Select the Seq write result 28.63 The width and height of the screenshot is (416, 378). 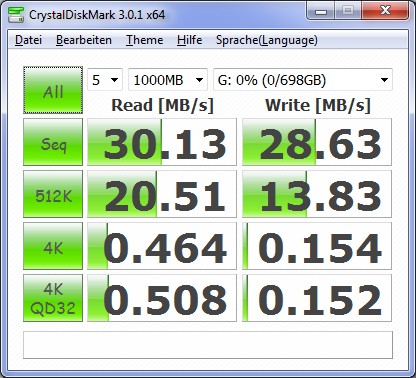tap(317, 142)
